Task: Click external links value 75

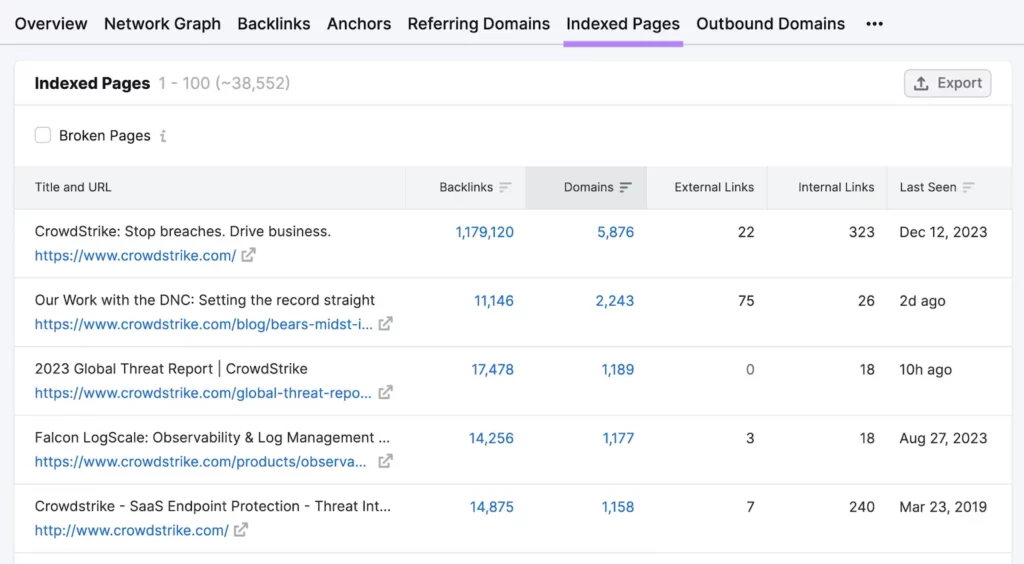Action: tap(746, 301)
